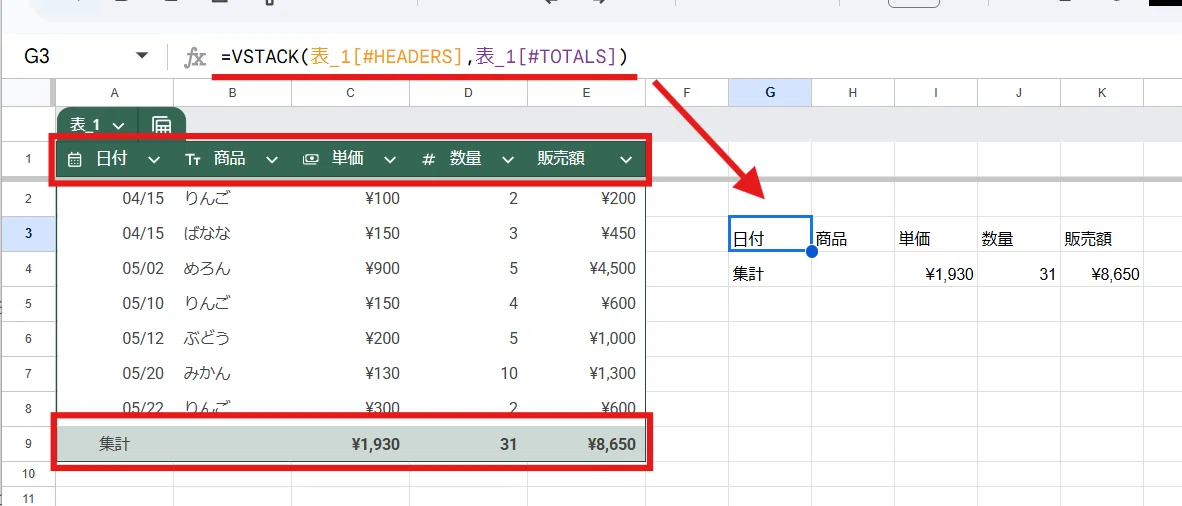Click the 05/12 date cell
This screenshot has width=1182, height=506.
pyautogui.click(x=115, y=339)
